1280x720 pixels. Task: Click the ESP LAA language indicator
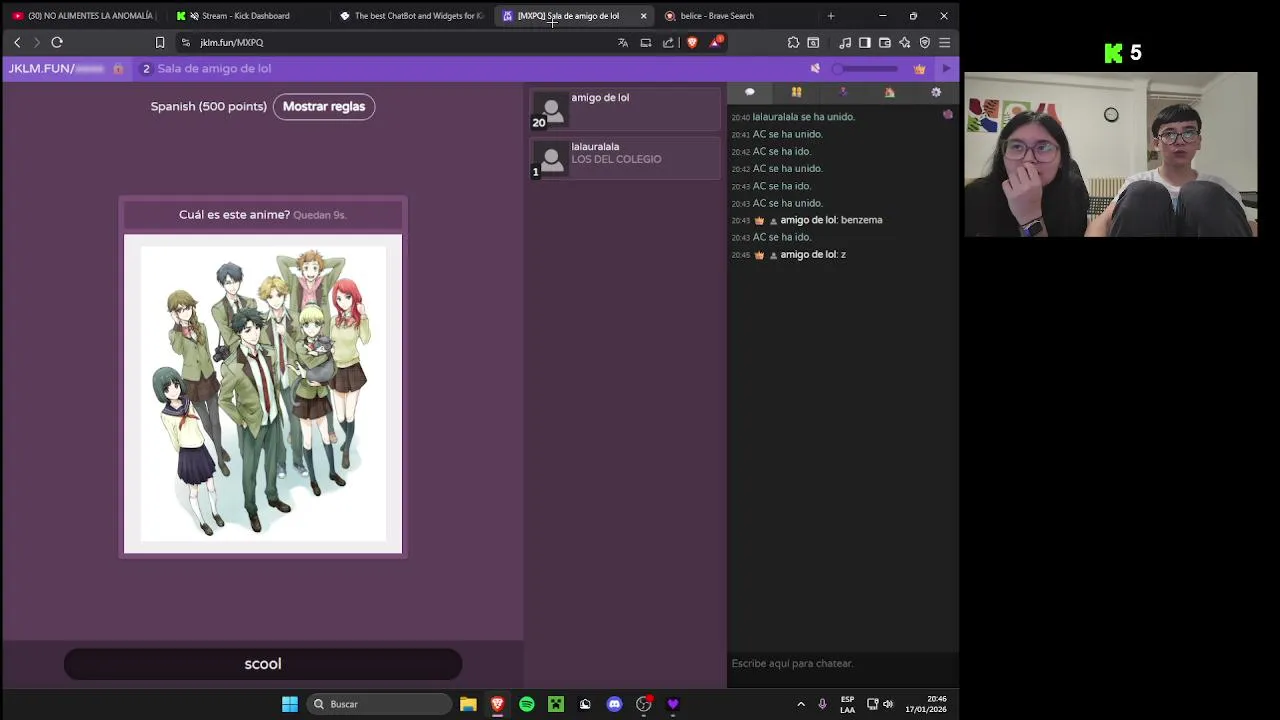pos(847,704)
